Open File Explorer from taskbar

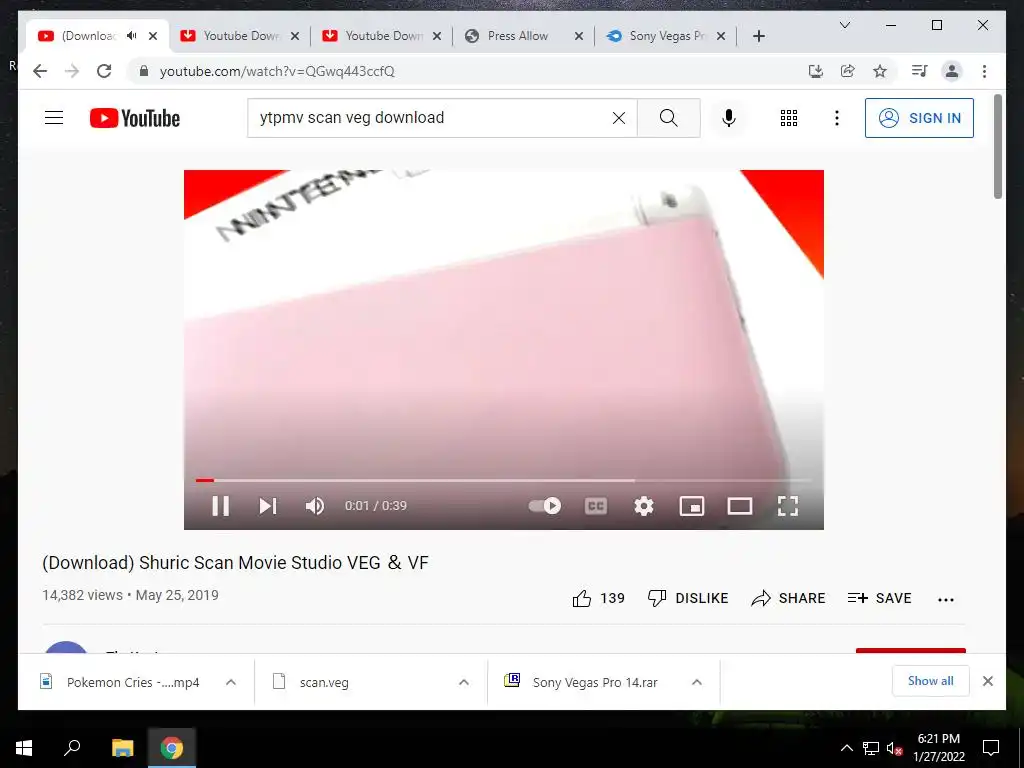(x=122, y=748)
